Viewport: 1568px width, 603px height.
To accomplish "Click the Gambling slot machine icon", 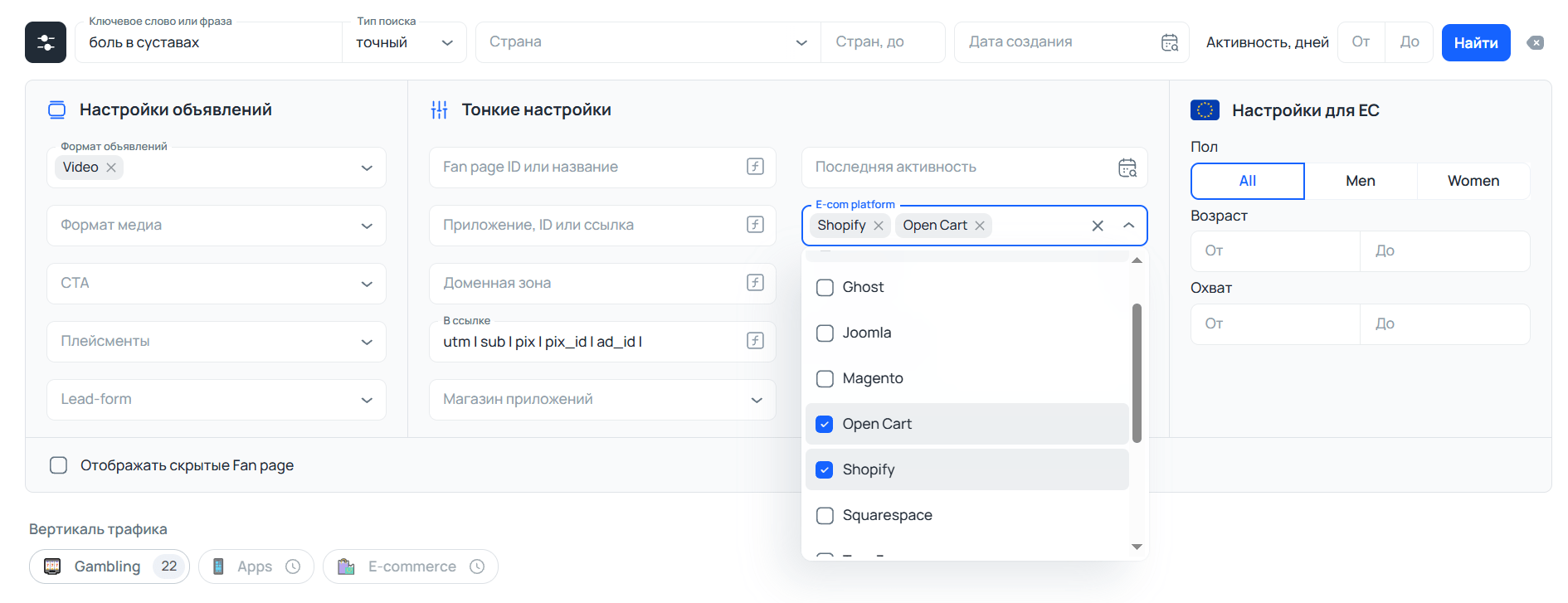I will (x=52, y=567).
